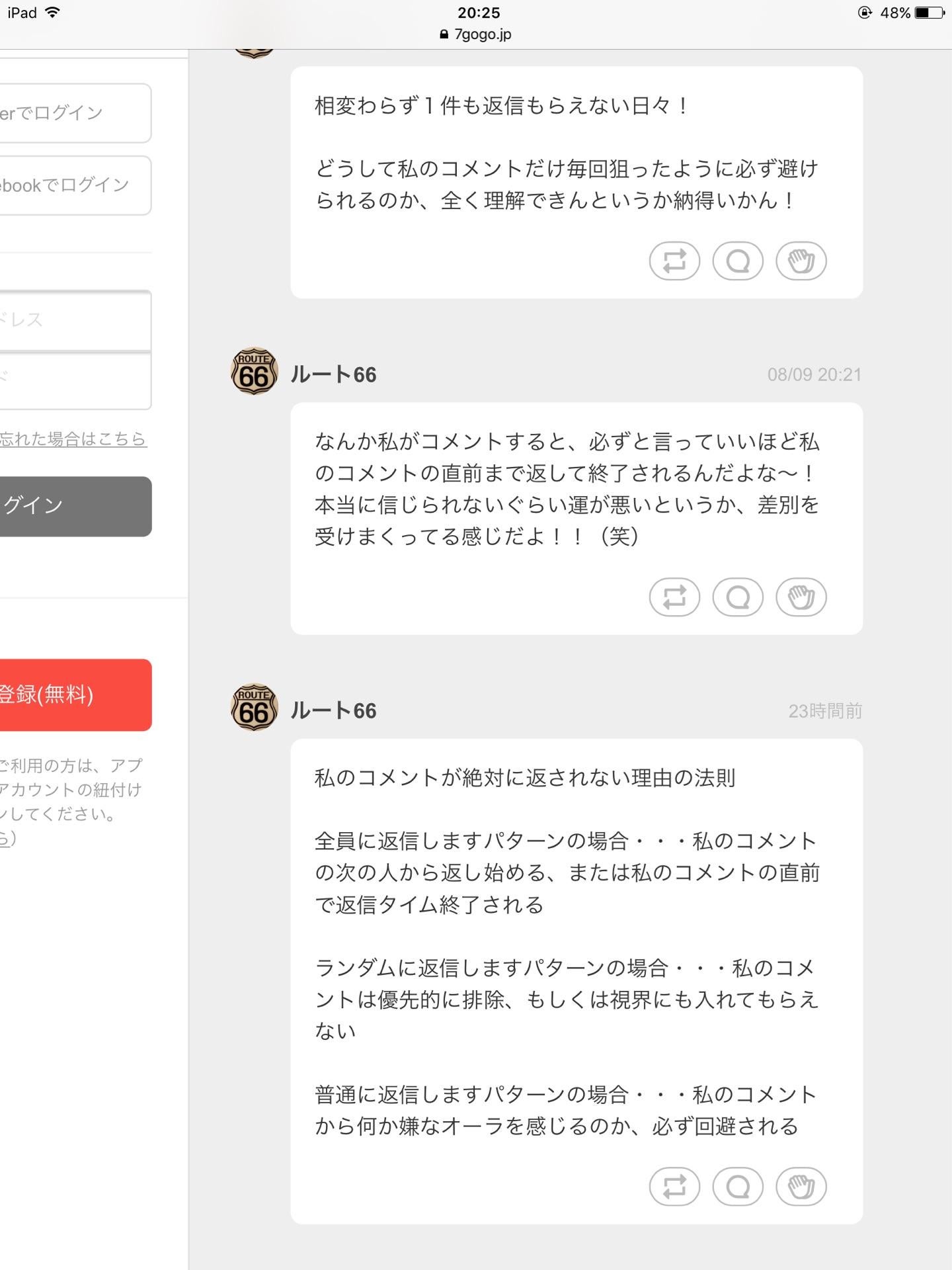The height and width of the screenshot is (1270, 952).
Task: Tap the battery indicator in status bar
Action: click(x=931, y=13)
